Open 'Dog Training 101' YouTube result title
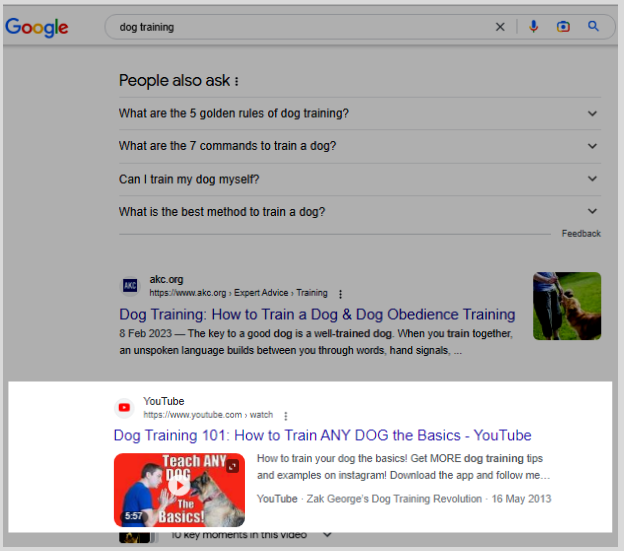624x551 pixels. (x=322, y=435)
